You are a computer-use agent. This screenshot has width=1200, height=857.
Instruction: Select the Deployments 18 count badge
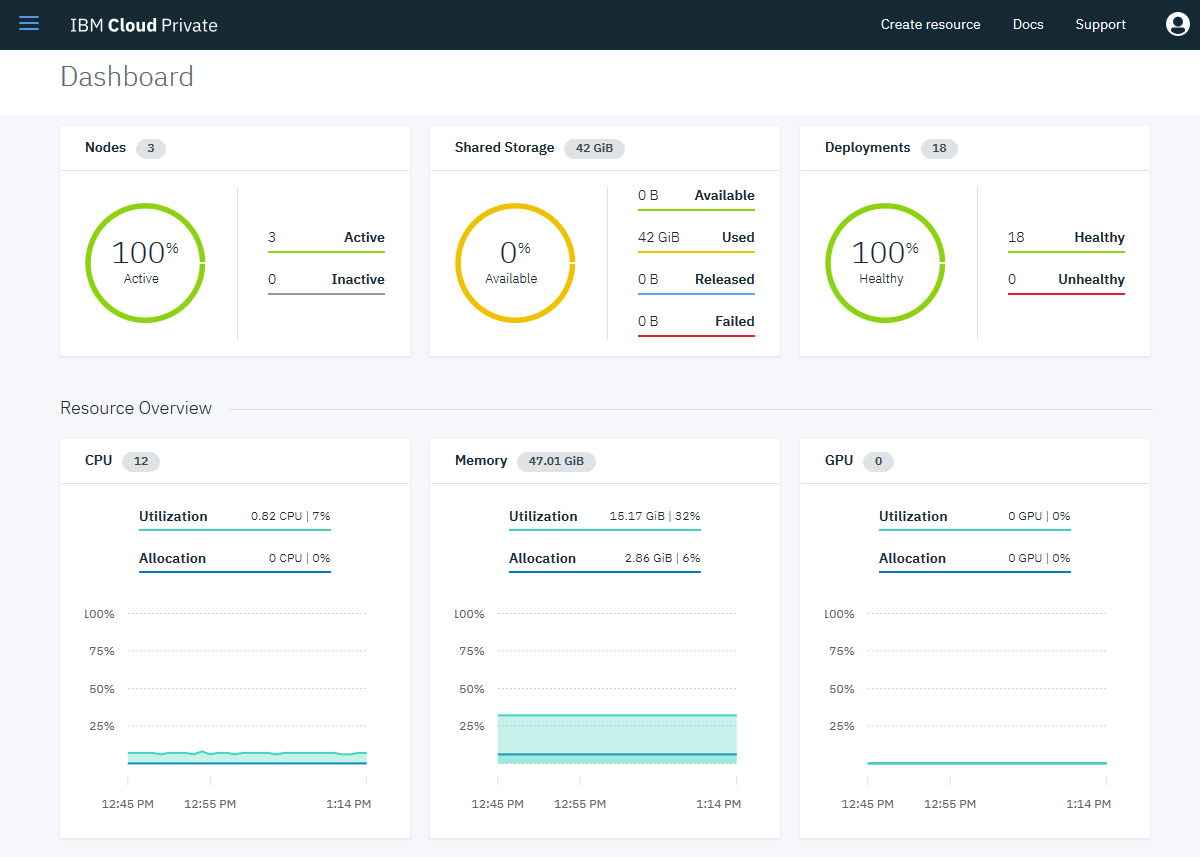coord(938,148)
